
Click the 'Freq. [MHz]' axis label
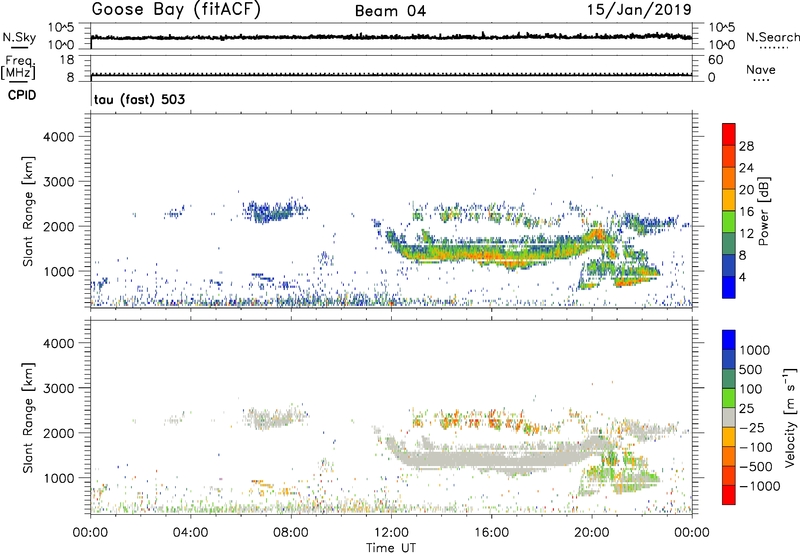[x=18, y=67]
